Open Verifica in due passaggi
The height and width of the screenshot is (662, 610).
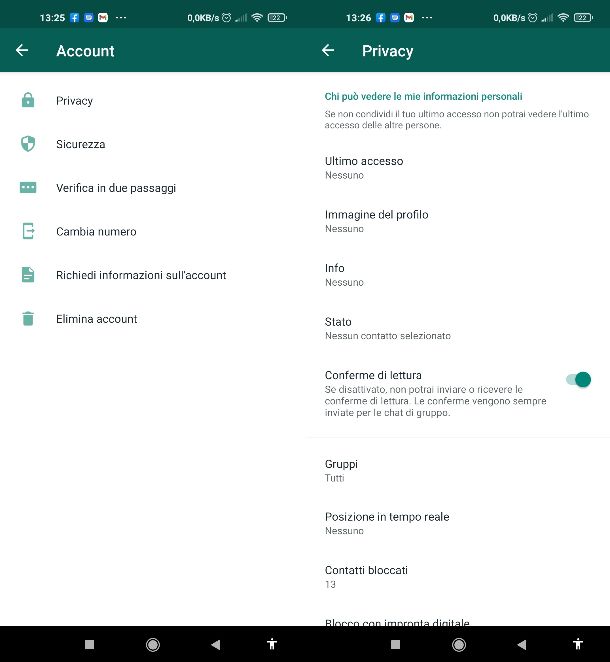pyautogui.click(x=152, y=187)
